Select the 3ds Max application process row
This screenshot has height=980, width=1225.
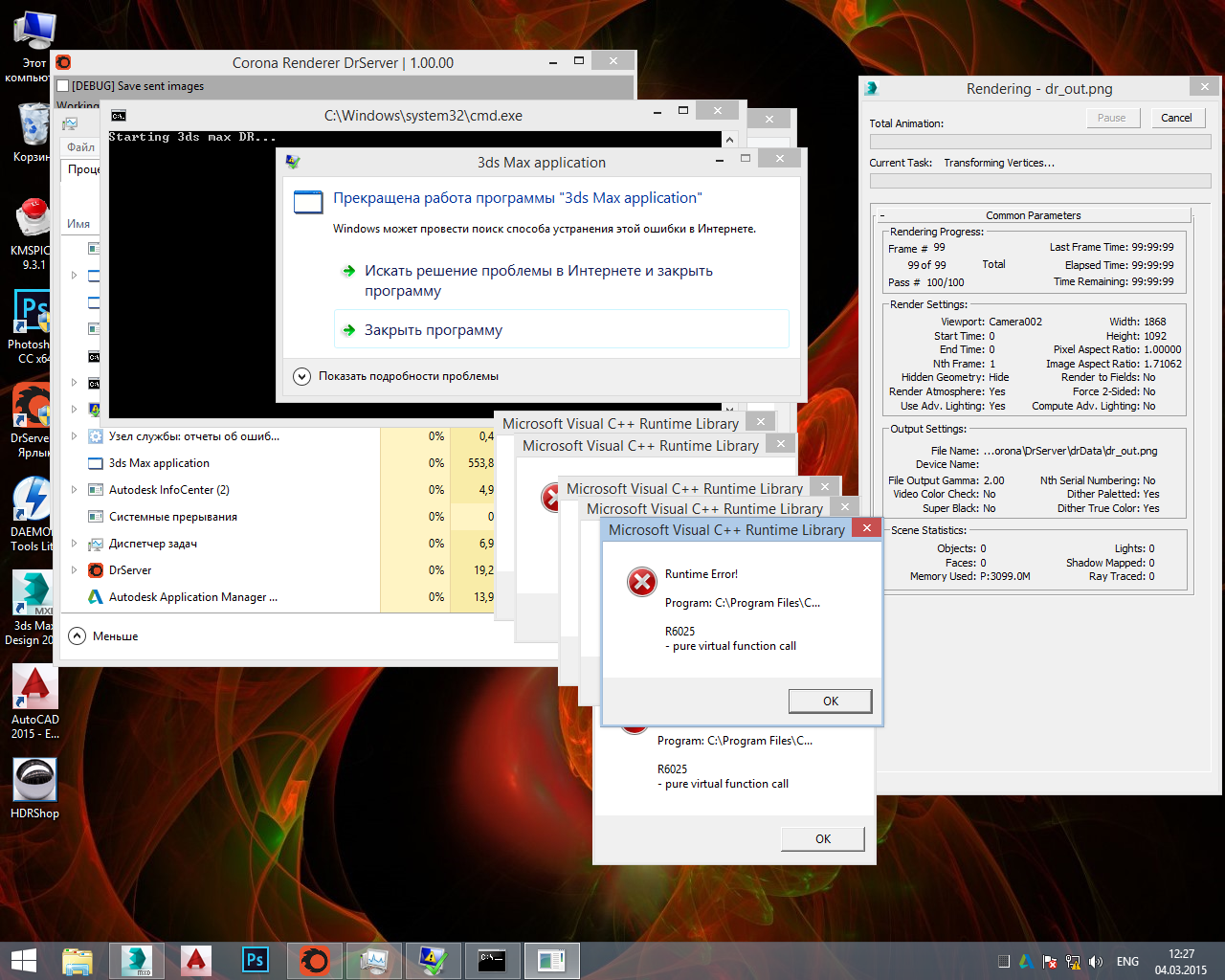(x=278, y=463)
